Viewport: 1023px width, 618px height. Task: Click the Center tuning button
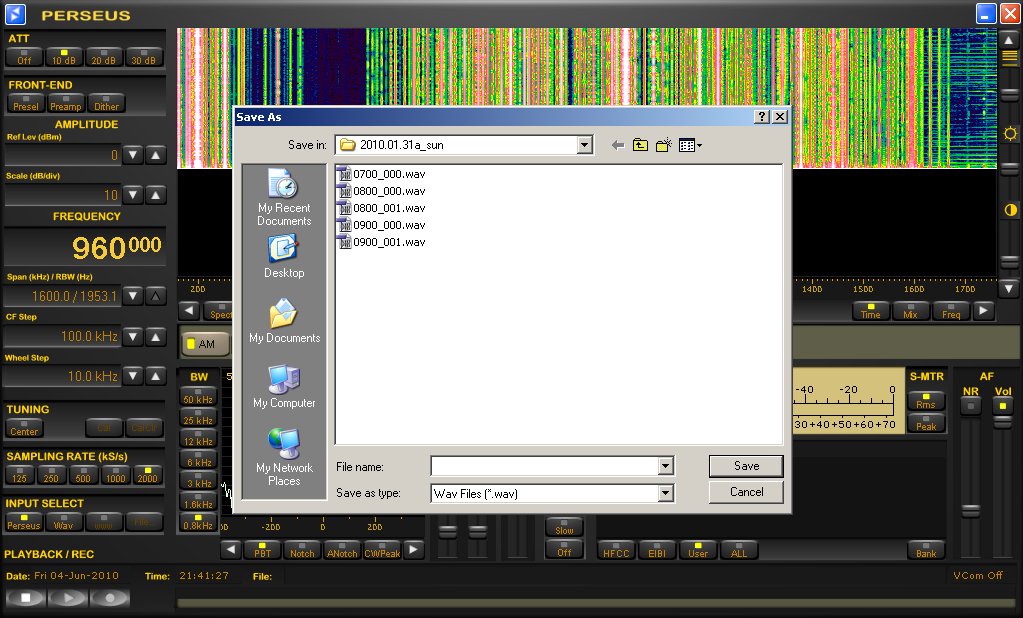click(24, 428)
